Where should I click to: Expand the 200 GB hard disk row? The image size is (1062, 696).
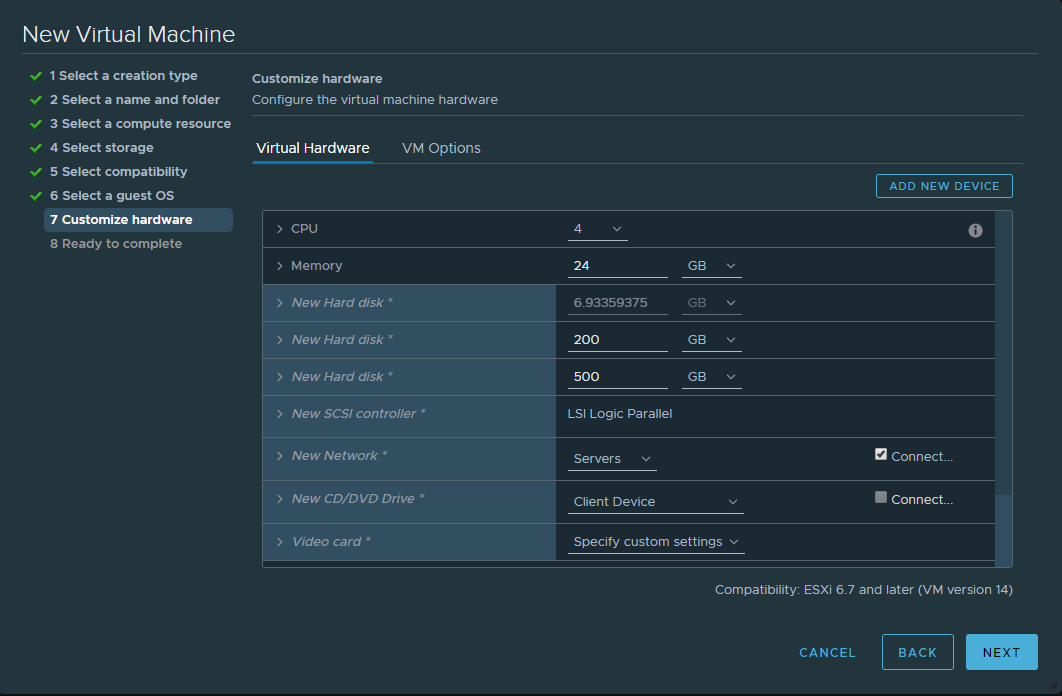click(x=280, y=340)
